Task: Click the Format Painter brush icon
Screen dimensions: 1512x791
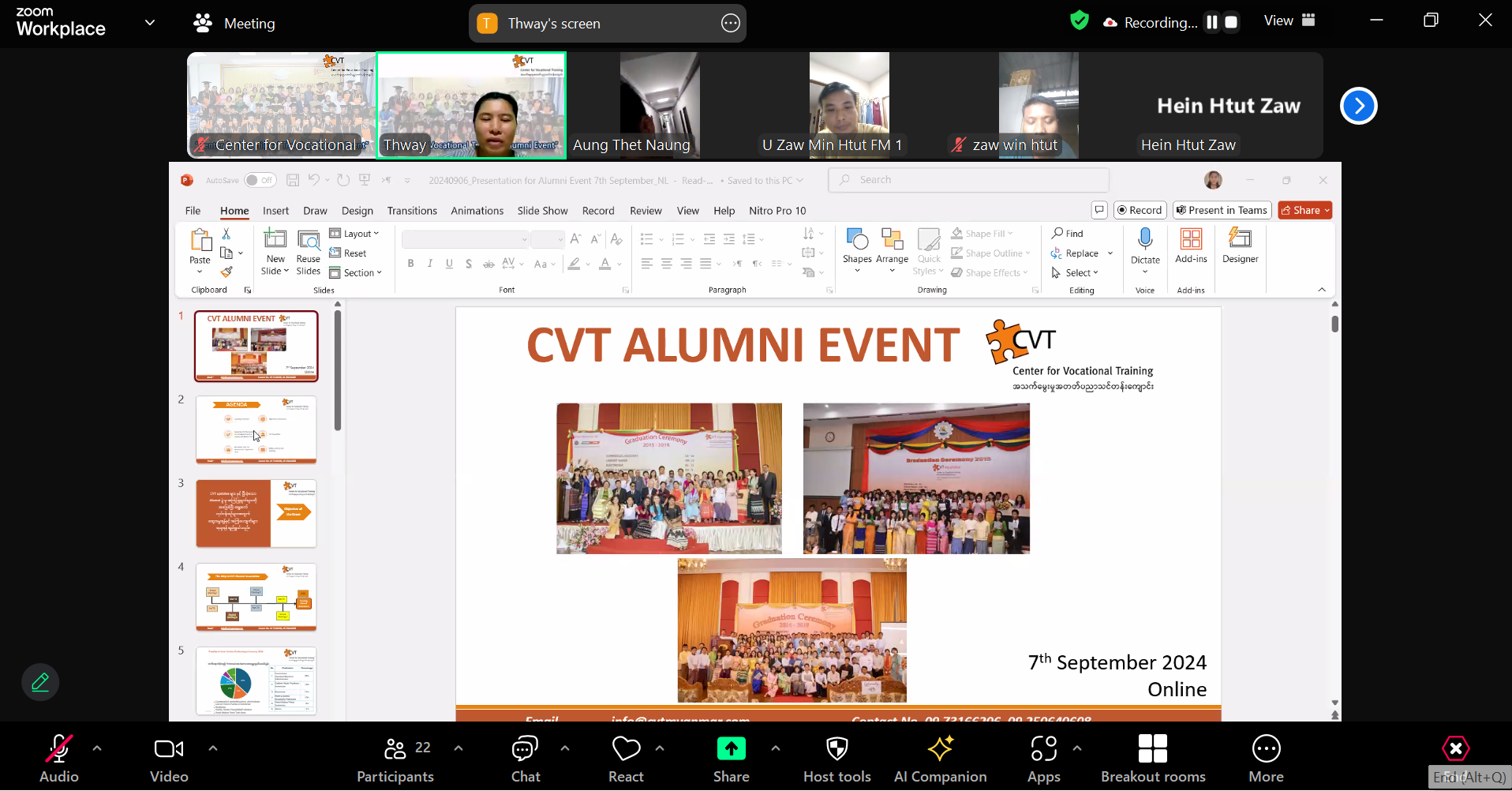Action: pyautogui.click(x=226, y=272)
